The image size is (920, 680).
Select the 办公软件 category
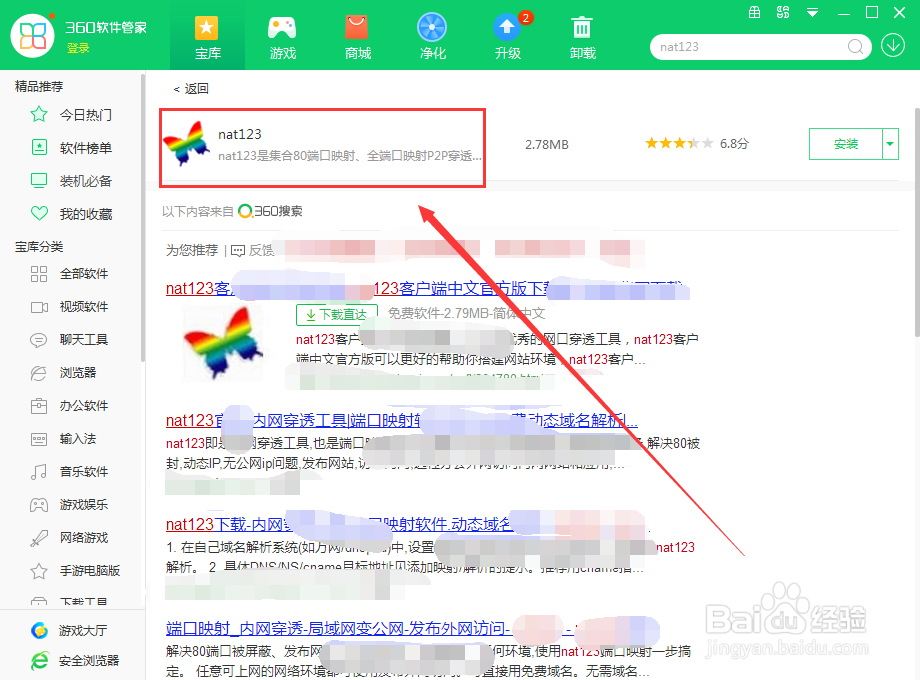click(x=84, y=405)
